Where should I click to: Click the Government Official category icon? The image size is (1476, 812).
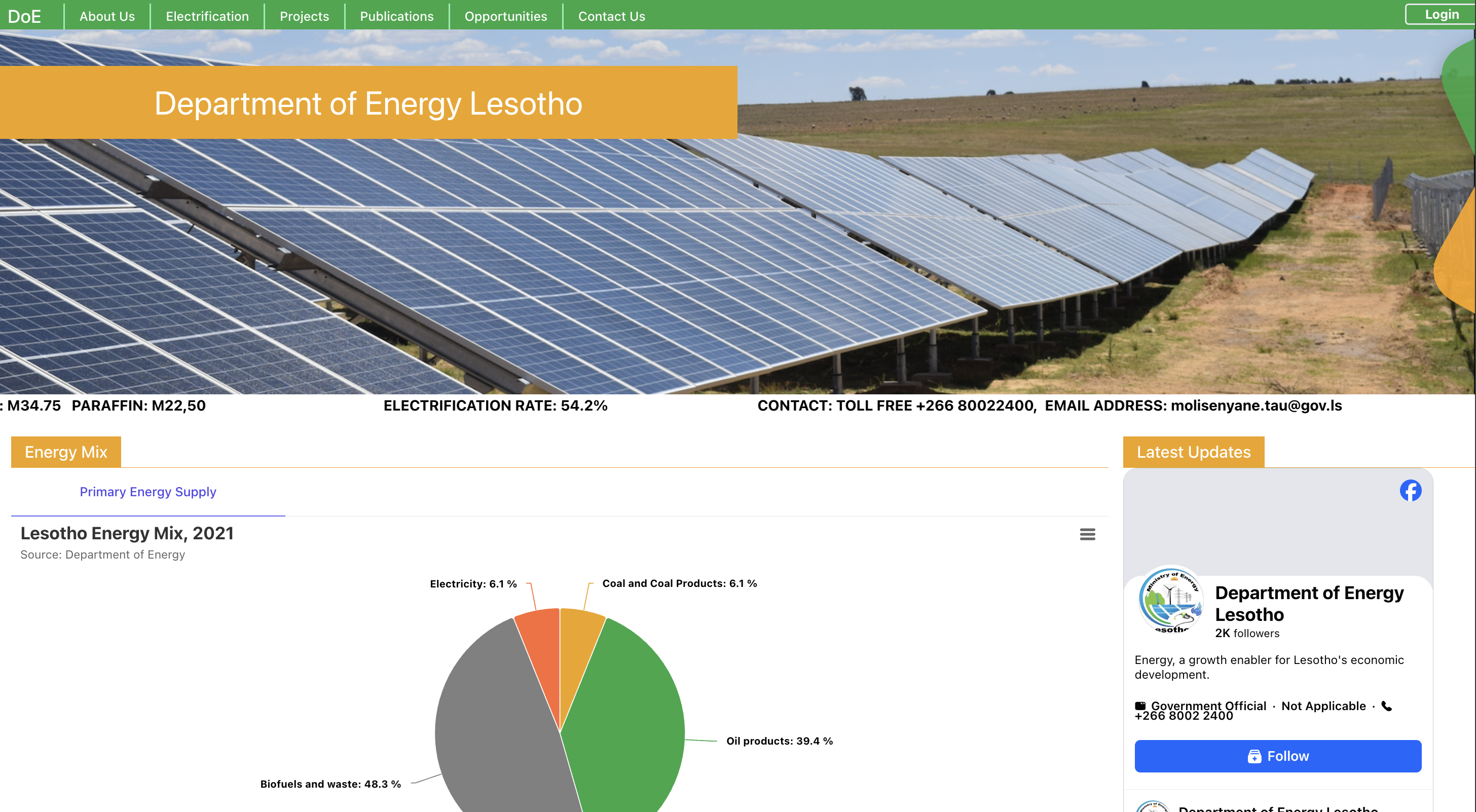pyautogui.click(x=1140, y=706)
